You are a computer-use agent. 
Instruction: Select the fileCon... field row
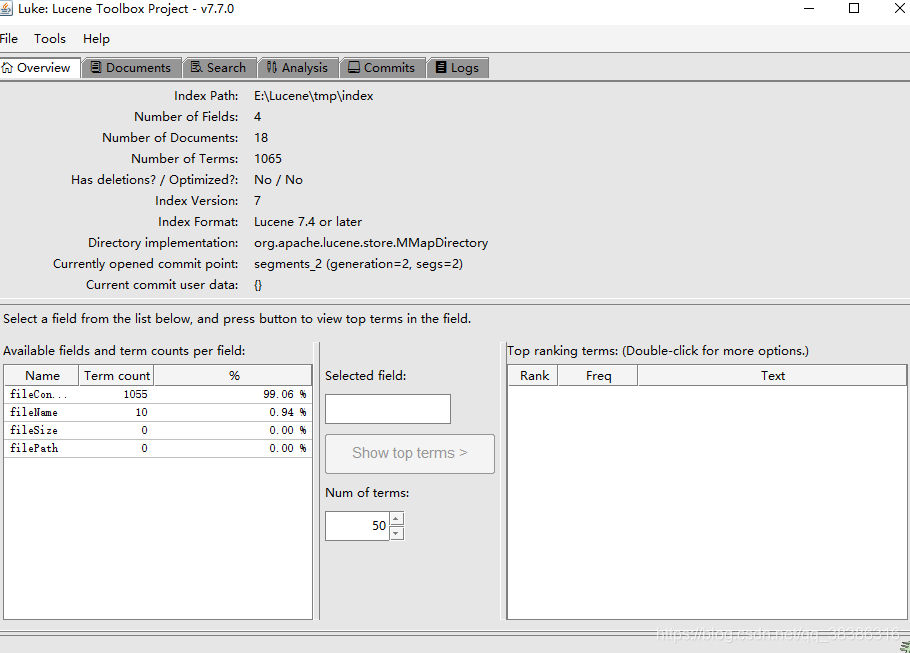pyautogui.click(x=158, y=394)
